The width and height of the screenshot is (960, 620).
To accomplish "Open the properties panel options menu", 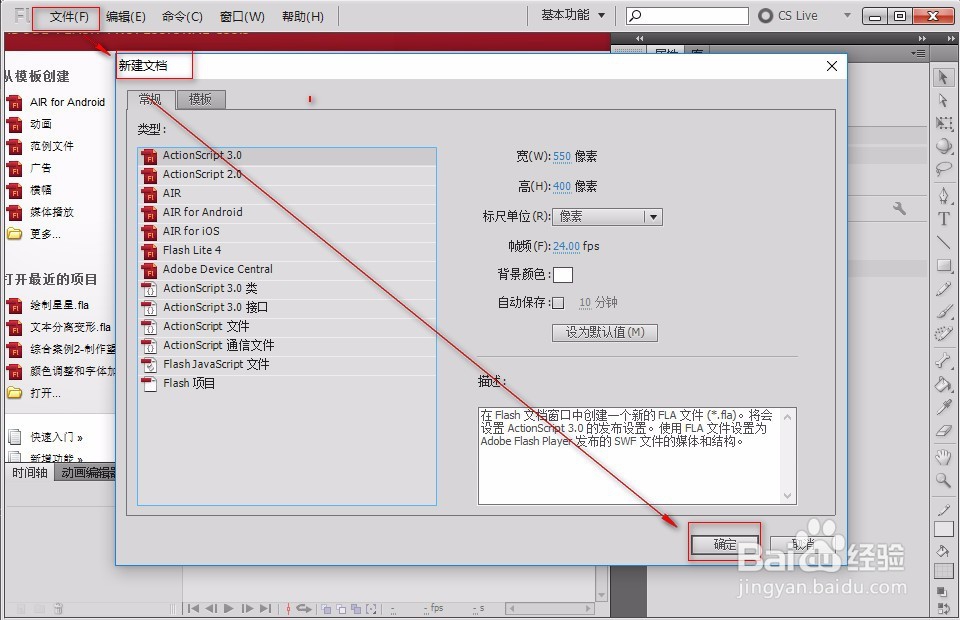I will pos(918,53).
